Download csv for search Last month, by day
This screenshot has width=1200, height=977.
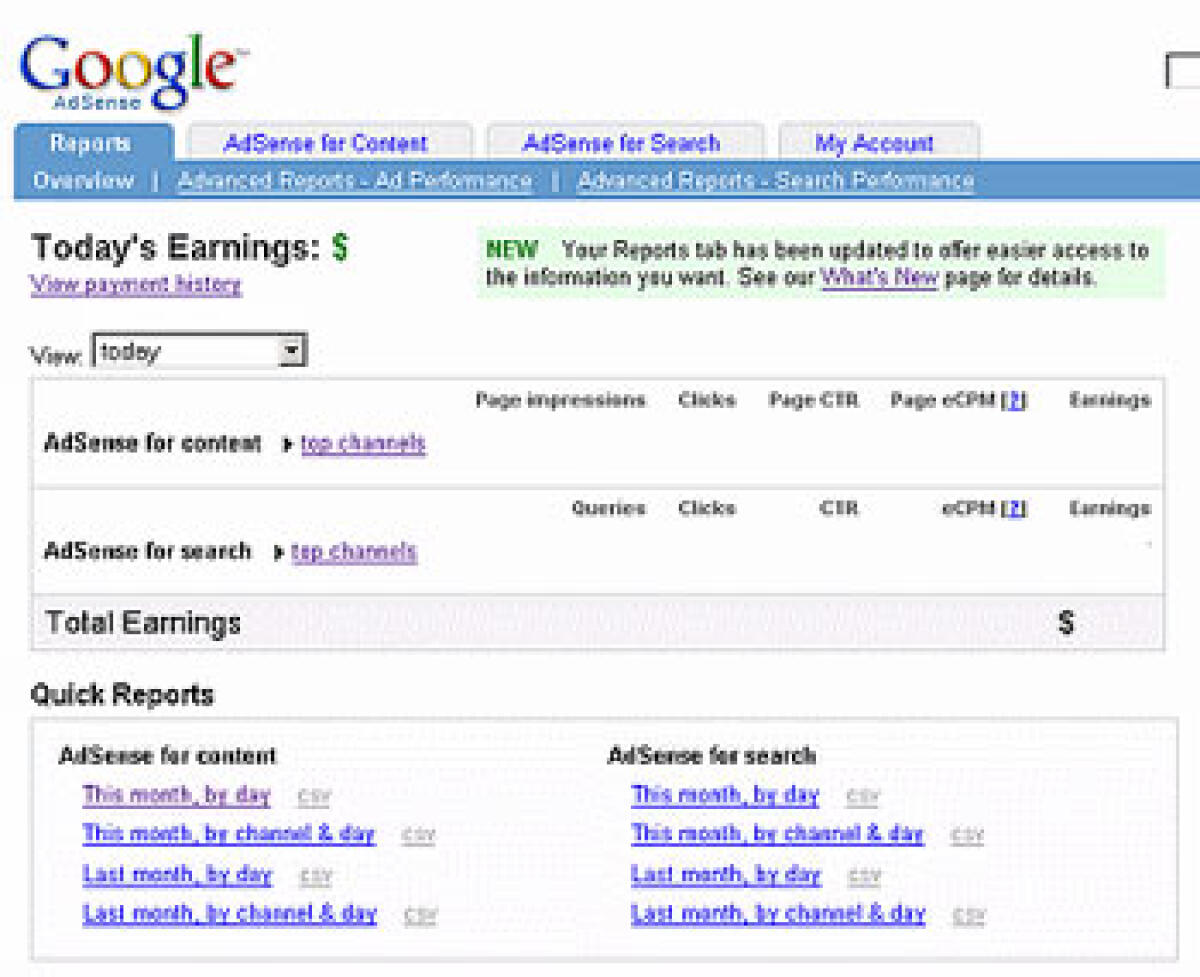click(x=864, y=876)
